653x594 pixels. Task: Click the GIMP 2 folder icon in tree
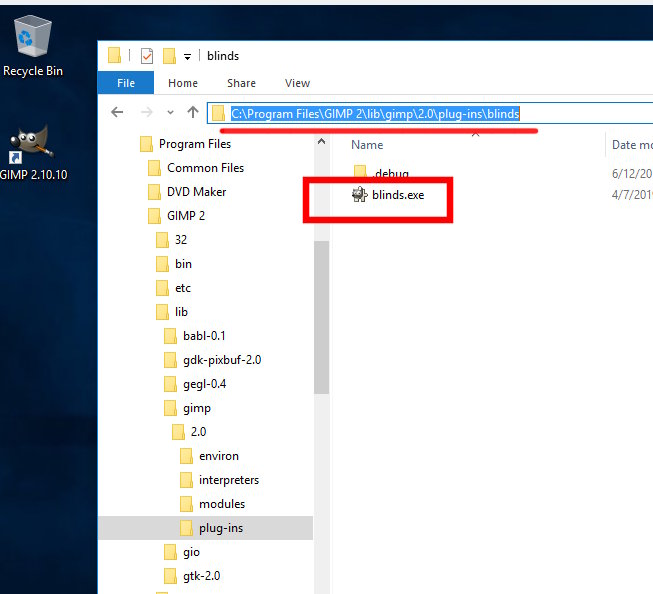point(154,216)
